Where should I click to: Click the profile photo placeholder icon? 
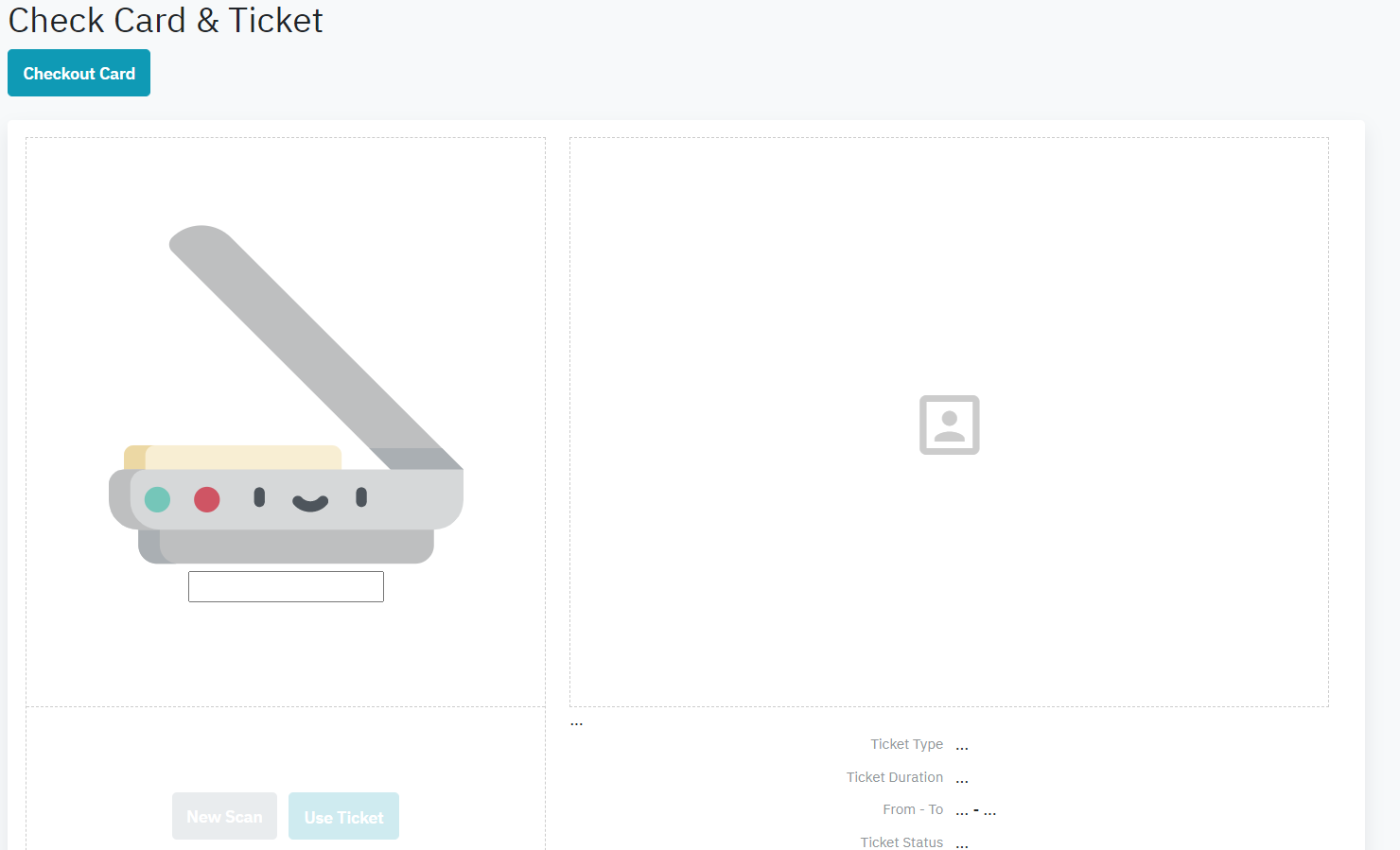coord(949,425)
